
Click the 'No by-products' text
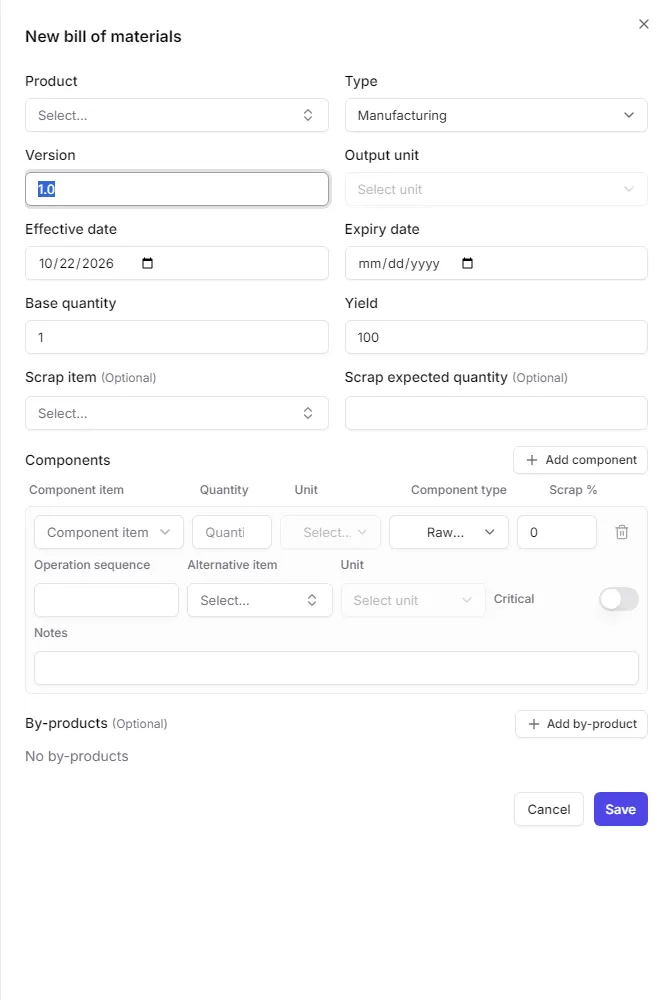click(x=77, y=756)
